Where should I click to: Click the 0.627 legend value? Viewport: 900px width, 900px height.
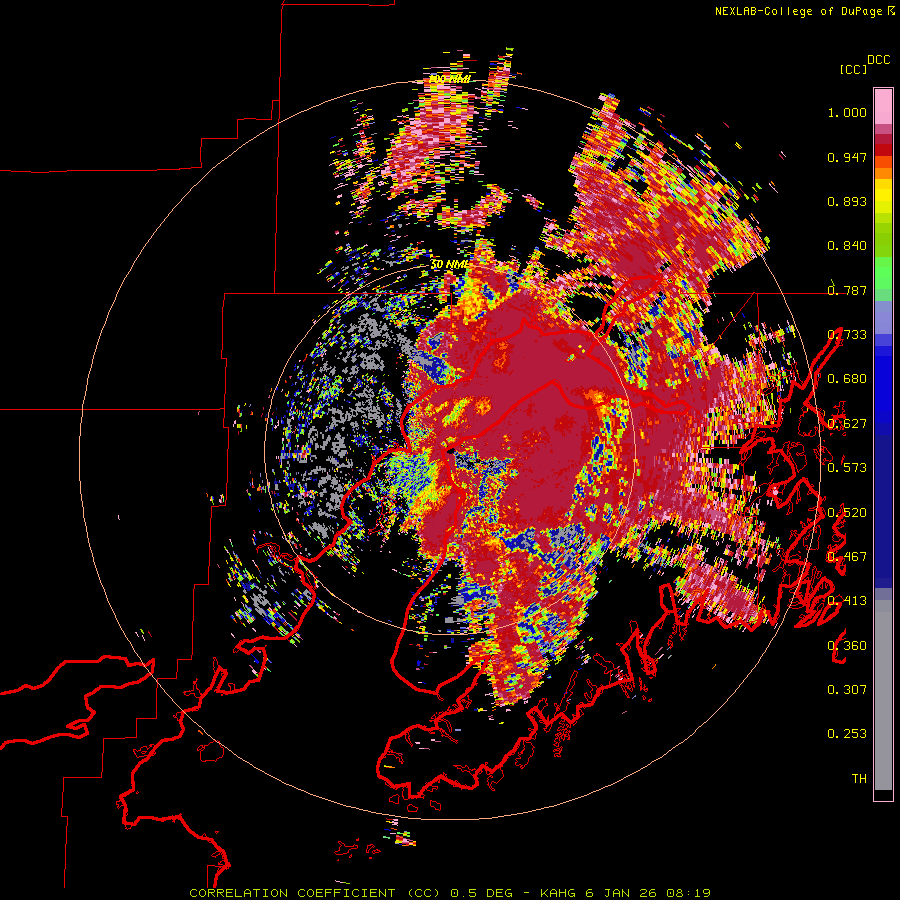pyautogui.click(x=847, y=424)
